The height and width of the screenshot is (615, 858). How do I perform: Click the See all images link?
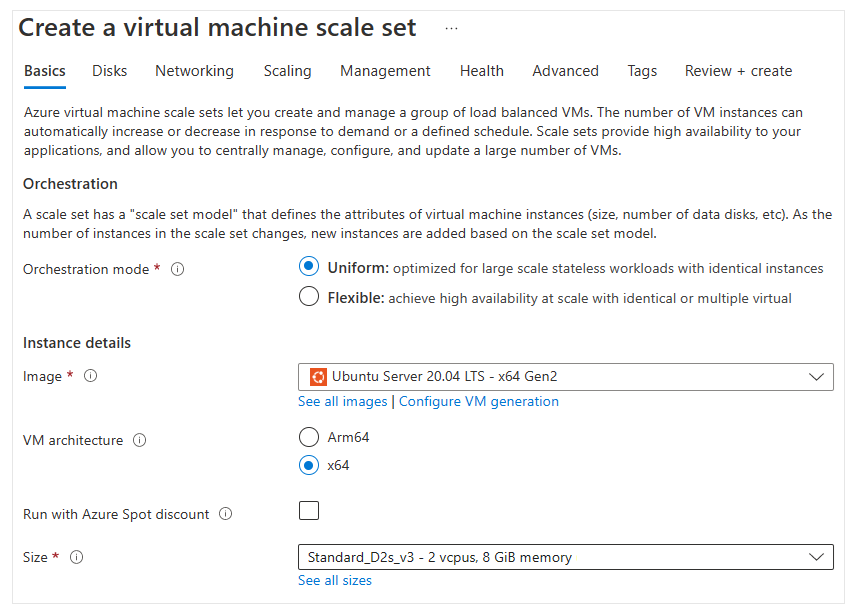[x=342, y=401]
